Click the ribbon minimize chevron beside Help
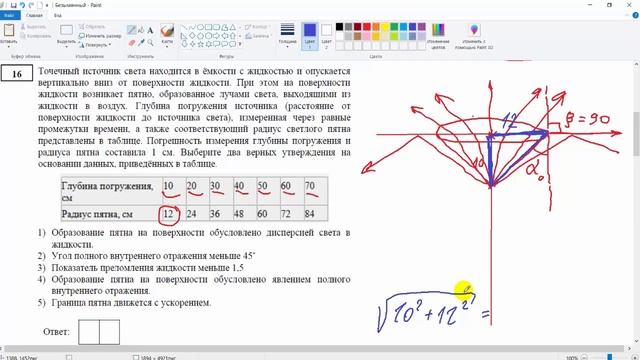The width and height of the screenshot is (640, 360). click(628, 16)
